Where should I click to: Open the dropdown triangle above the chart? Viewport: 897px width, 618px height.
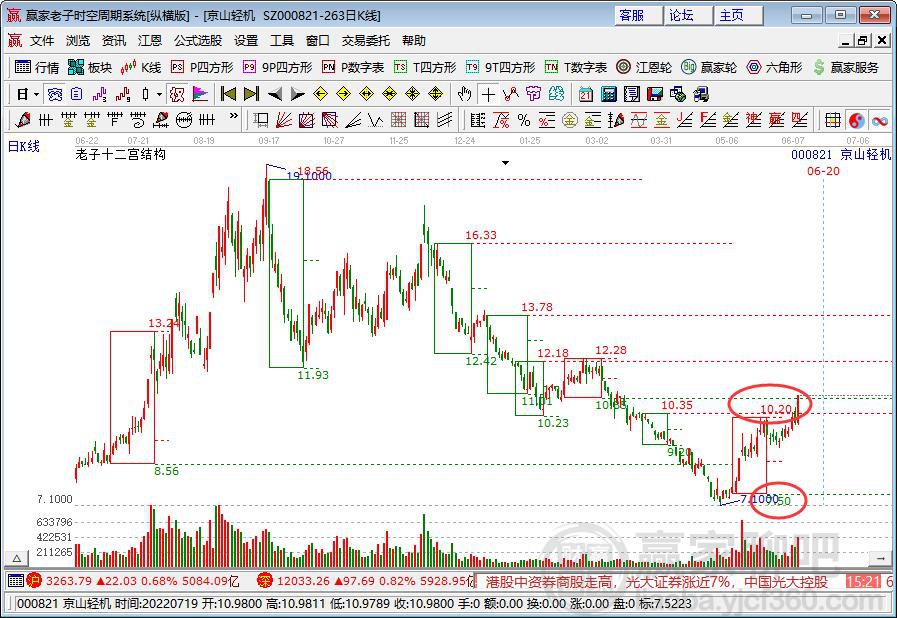tap(505, 163)
